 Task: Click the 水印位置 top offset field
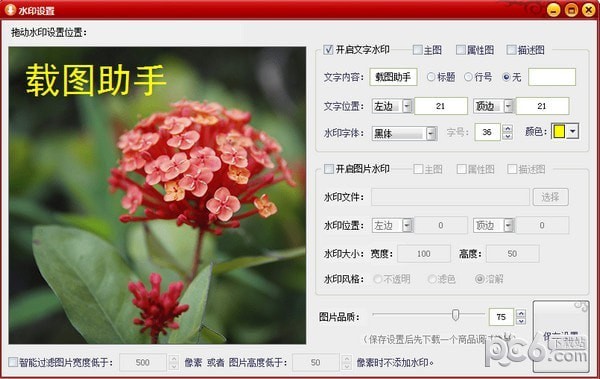point(542,225)
